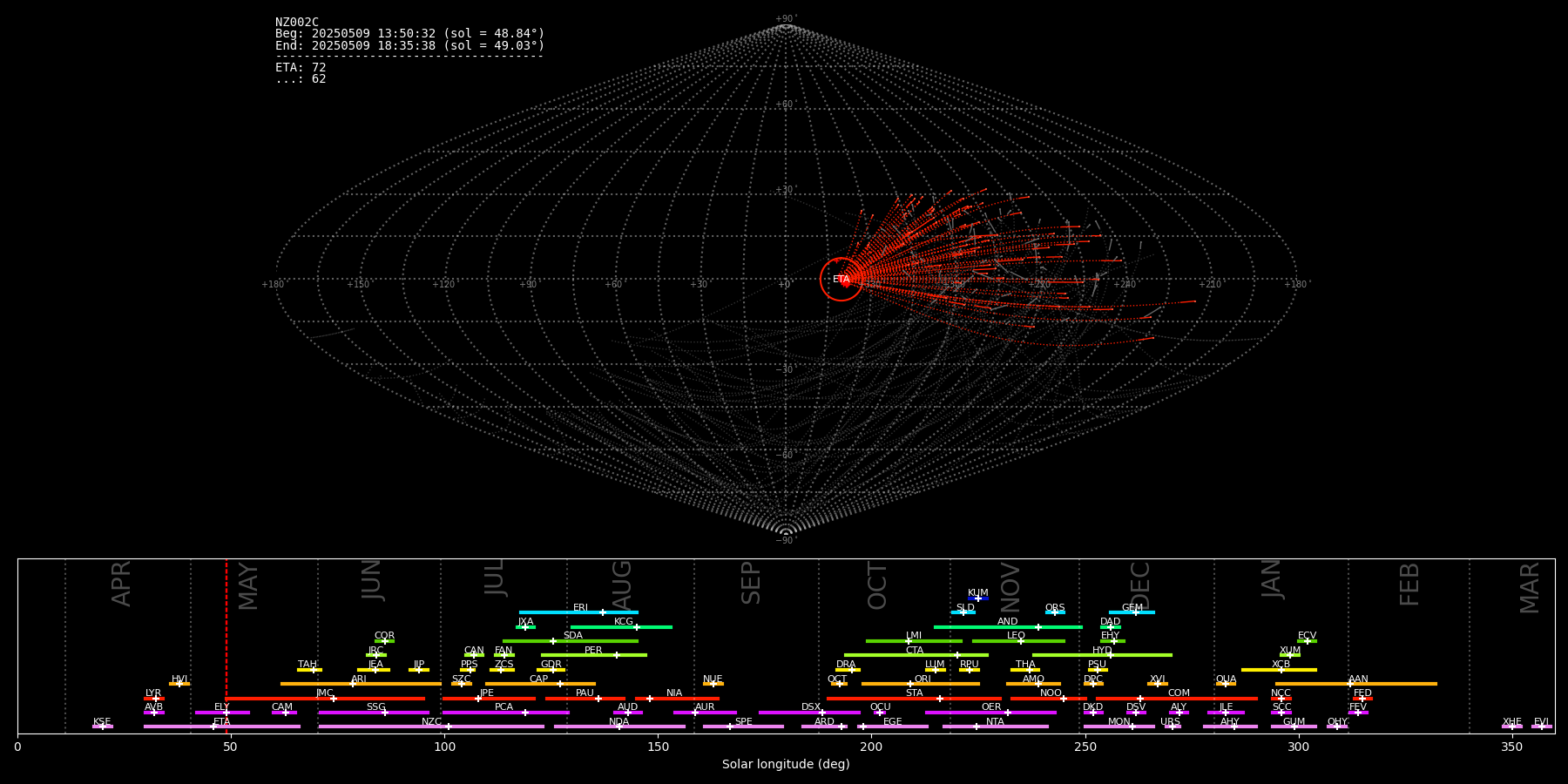Click the +90° label at map top
The image size is (1568, 784).
[786, 18]
